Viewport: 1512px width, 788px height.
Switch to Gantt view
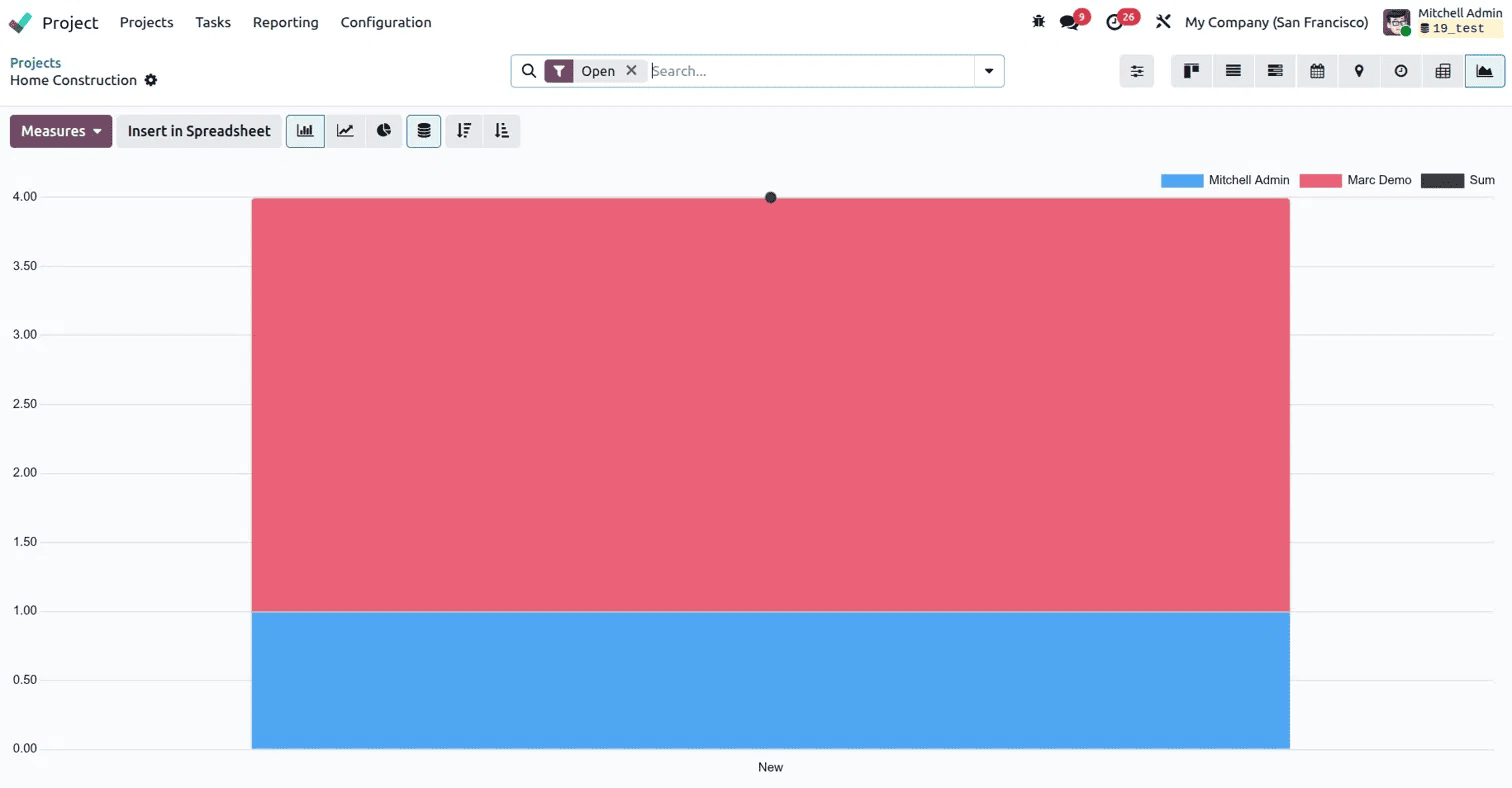coord(1275,71)
